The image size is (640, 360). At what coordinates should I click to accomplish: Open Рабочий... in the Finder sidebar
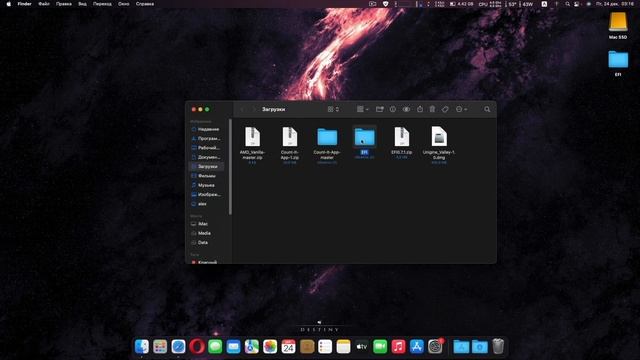pos(207,148)
